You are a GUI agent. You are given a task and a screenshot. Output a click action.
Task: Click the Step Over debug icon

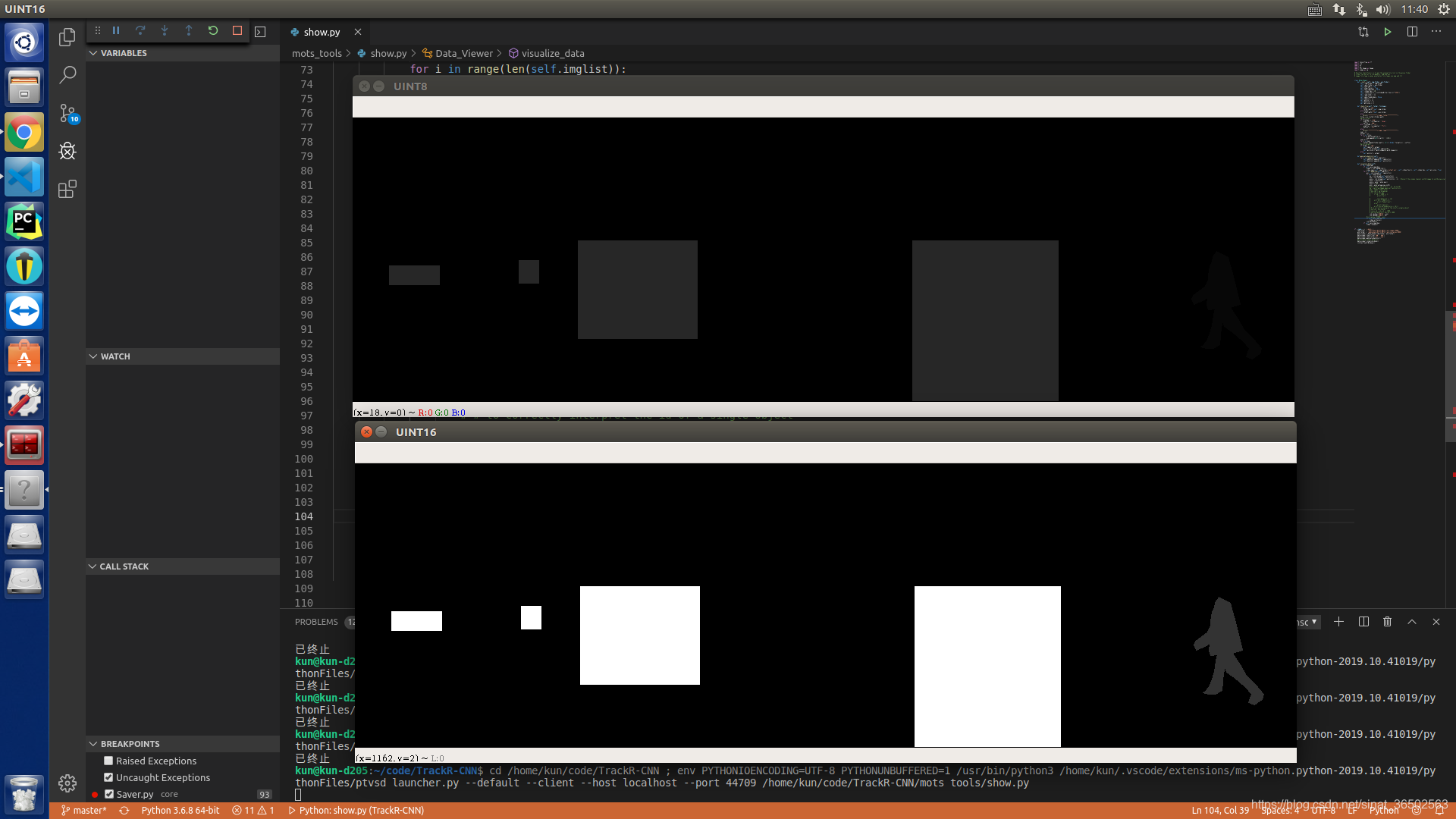[140, 31]
